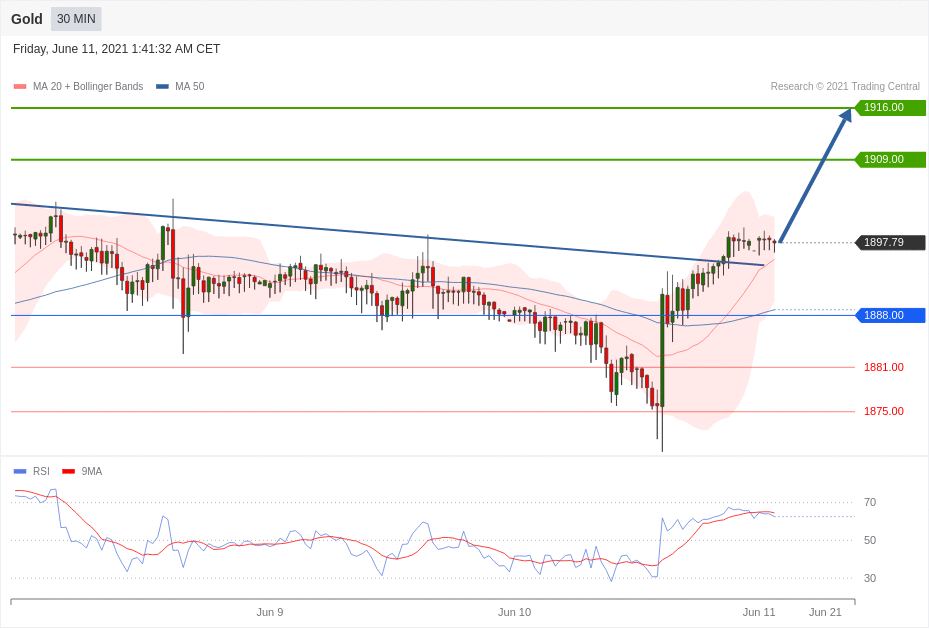The width and height of the screenshot is (929, 629).
Task: Click the Jun 10 date marker
Action: [x=514, y=612]
